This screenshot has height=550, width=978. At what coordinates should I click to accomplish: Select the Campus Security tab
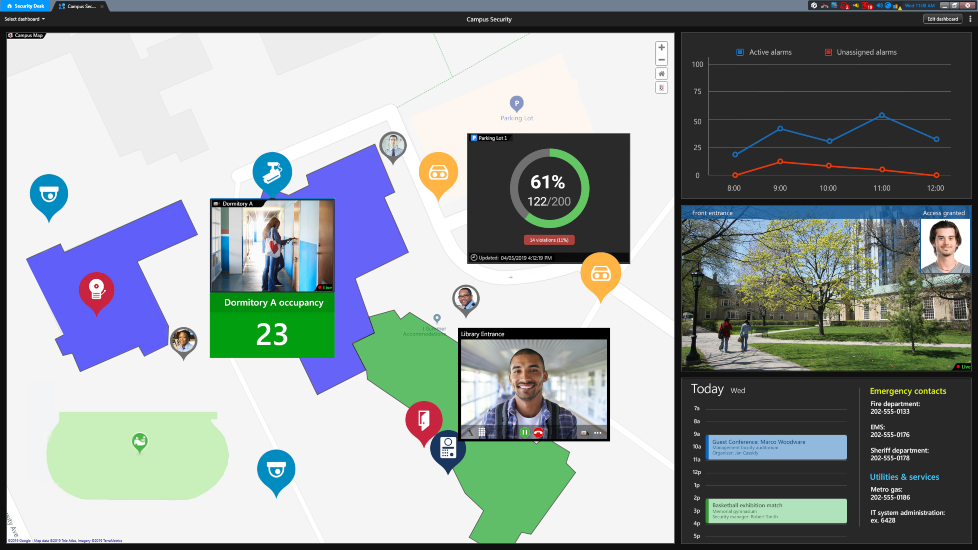pos(80,6)
